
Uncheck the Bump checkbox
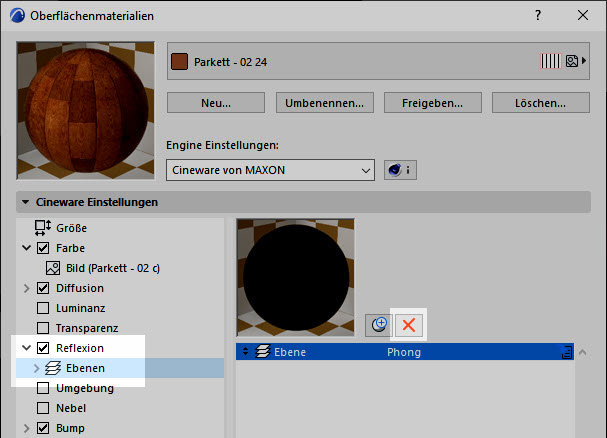coord(43,428)
